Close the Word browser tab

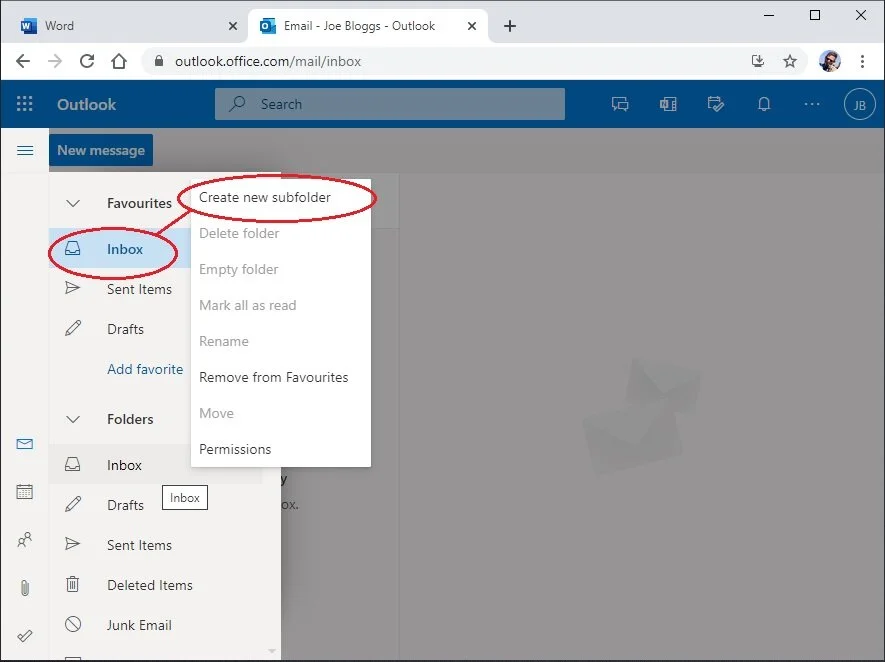(233, 26)
